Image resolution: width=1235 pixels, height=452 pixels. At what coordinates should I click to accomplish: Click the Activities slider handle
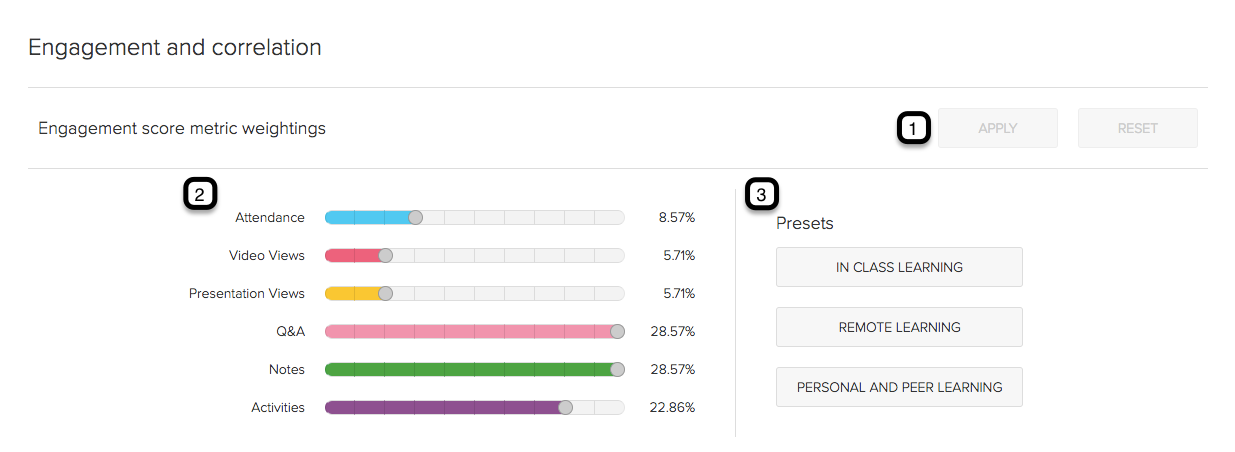pos(565,407)
